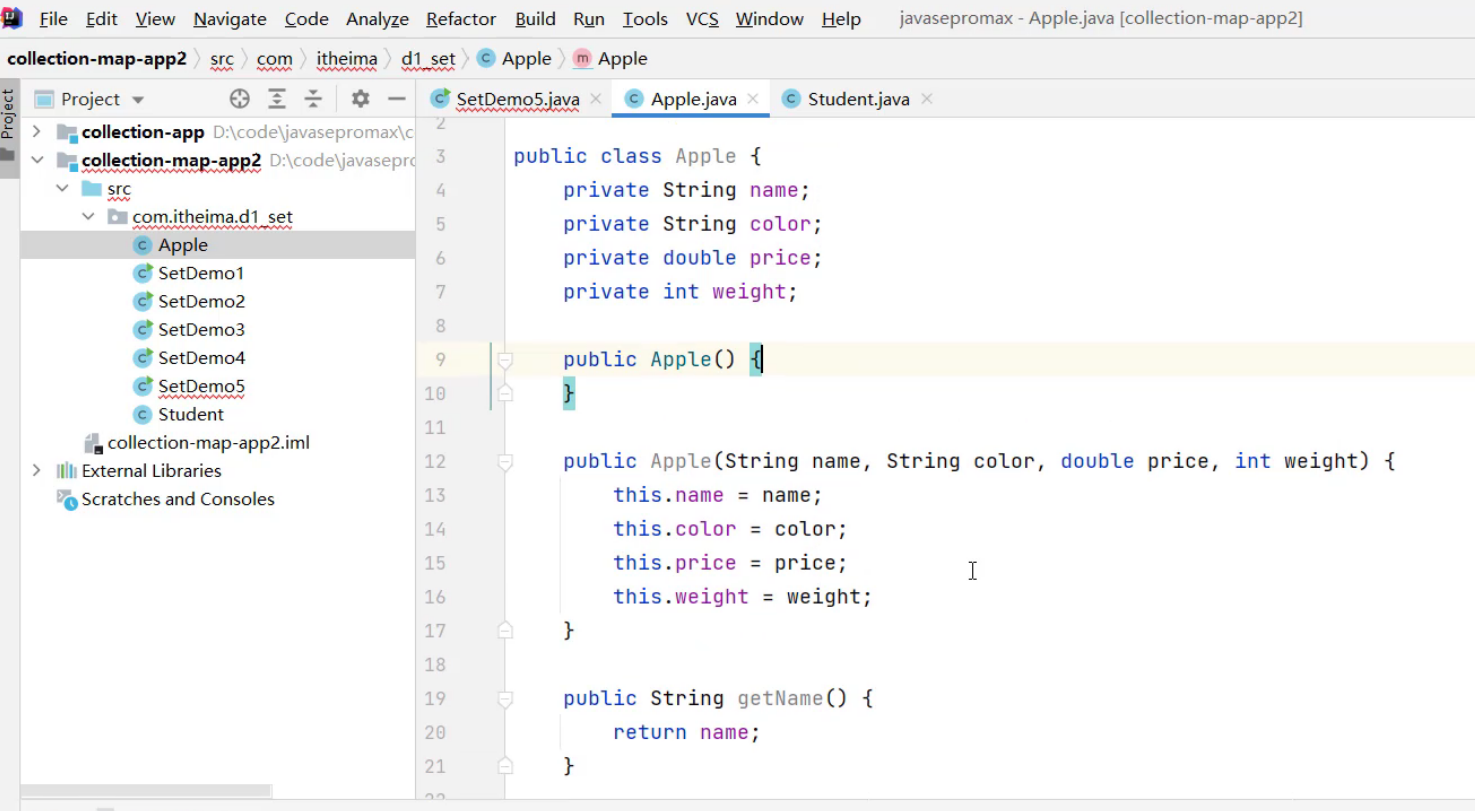The height and width of the screenshot is (811, 1475).
Task: Open the View menu
Action: pos(155,19)
